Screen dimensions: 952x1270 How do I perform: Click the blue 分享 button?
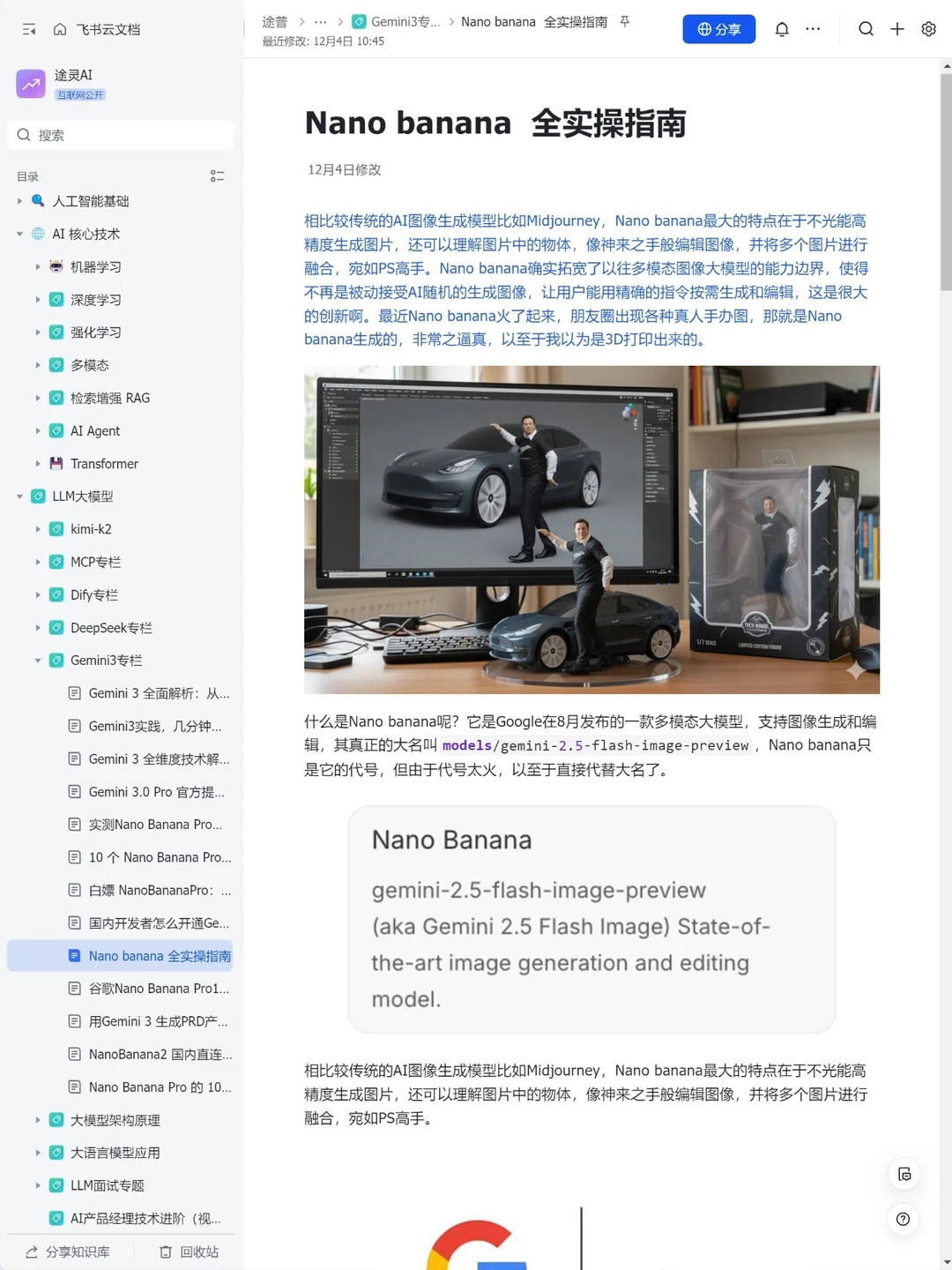(x=718, y=29)
